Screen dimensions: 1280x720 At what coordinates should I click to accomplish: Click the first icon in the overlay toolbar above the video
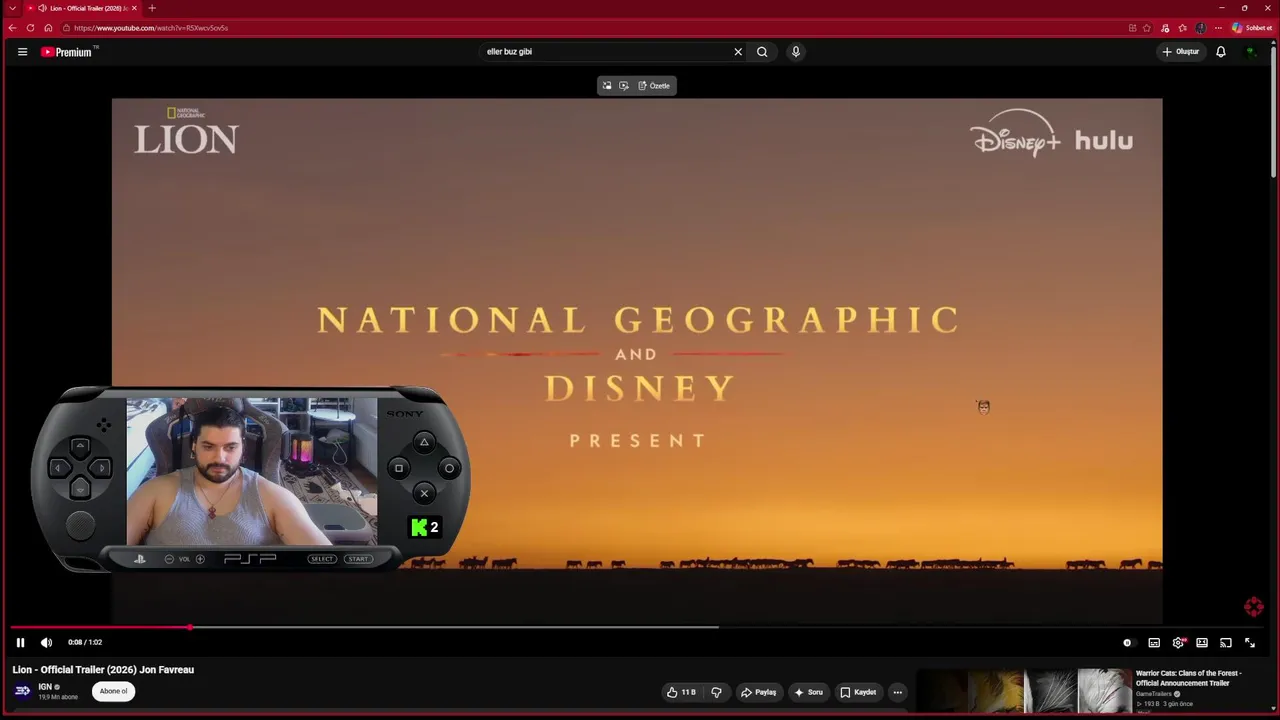coord(607,86)
